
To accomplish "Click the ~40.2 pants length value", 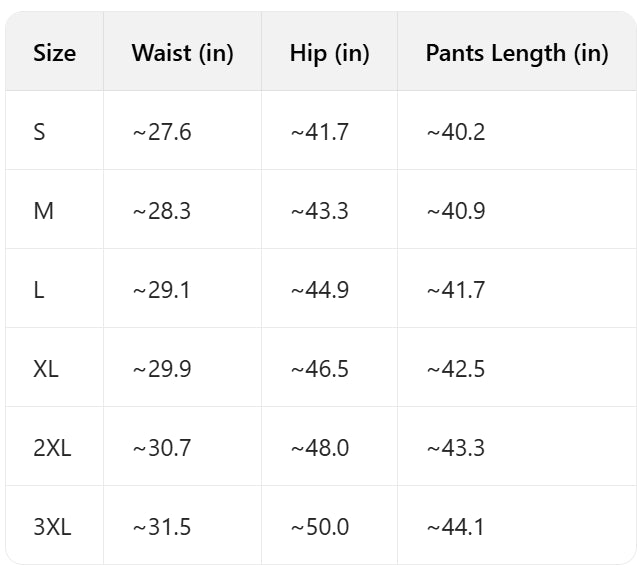I will (455, 132).
